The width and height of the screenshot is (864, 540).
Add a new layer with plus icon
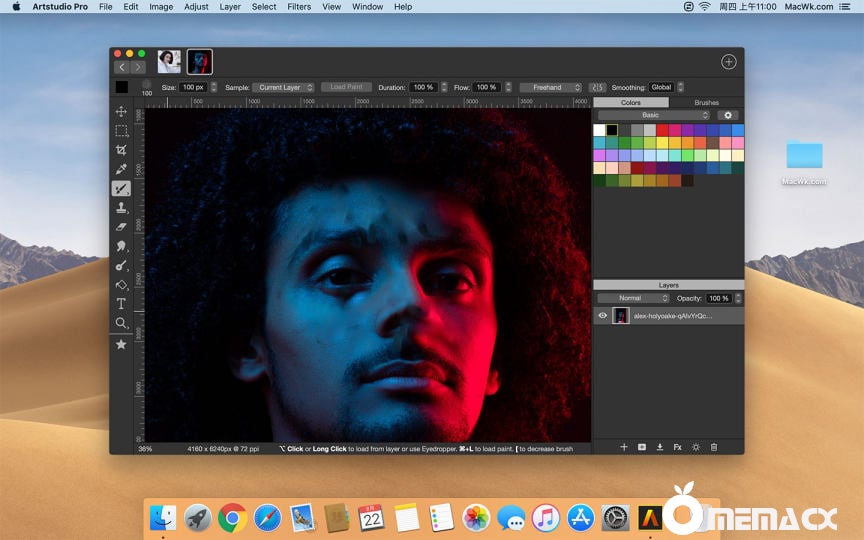(624, 447)
